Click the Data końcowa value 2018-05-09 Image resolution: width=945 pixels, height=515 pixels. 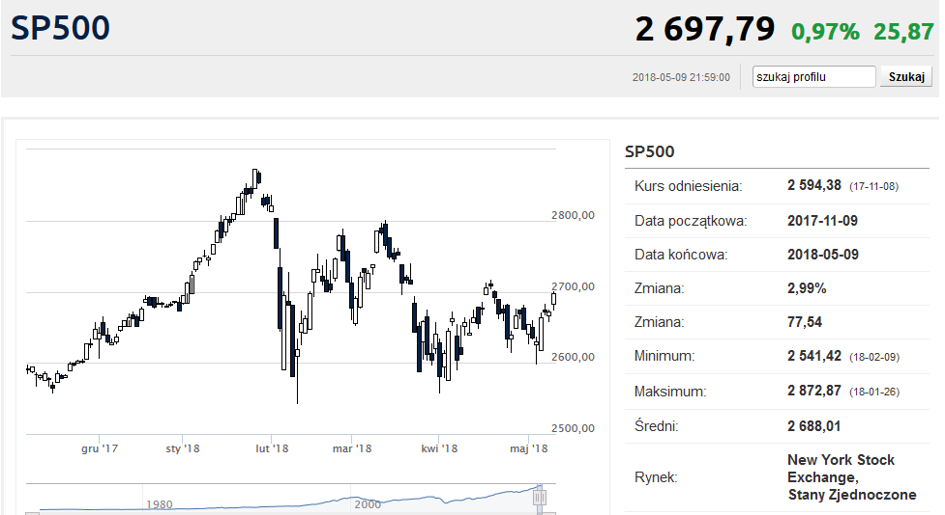(822, 254)
